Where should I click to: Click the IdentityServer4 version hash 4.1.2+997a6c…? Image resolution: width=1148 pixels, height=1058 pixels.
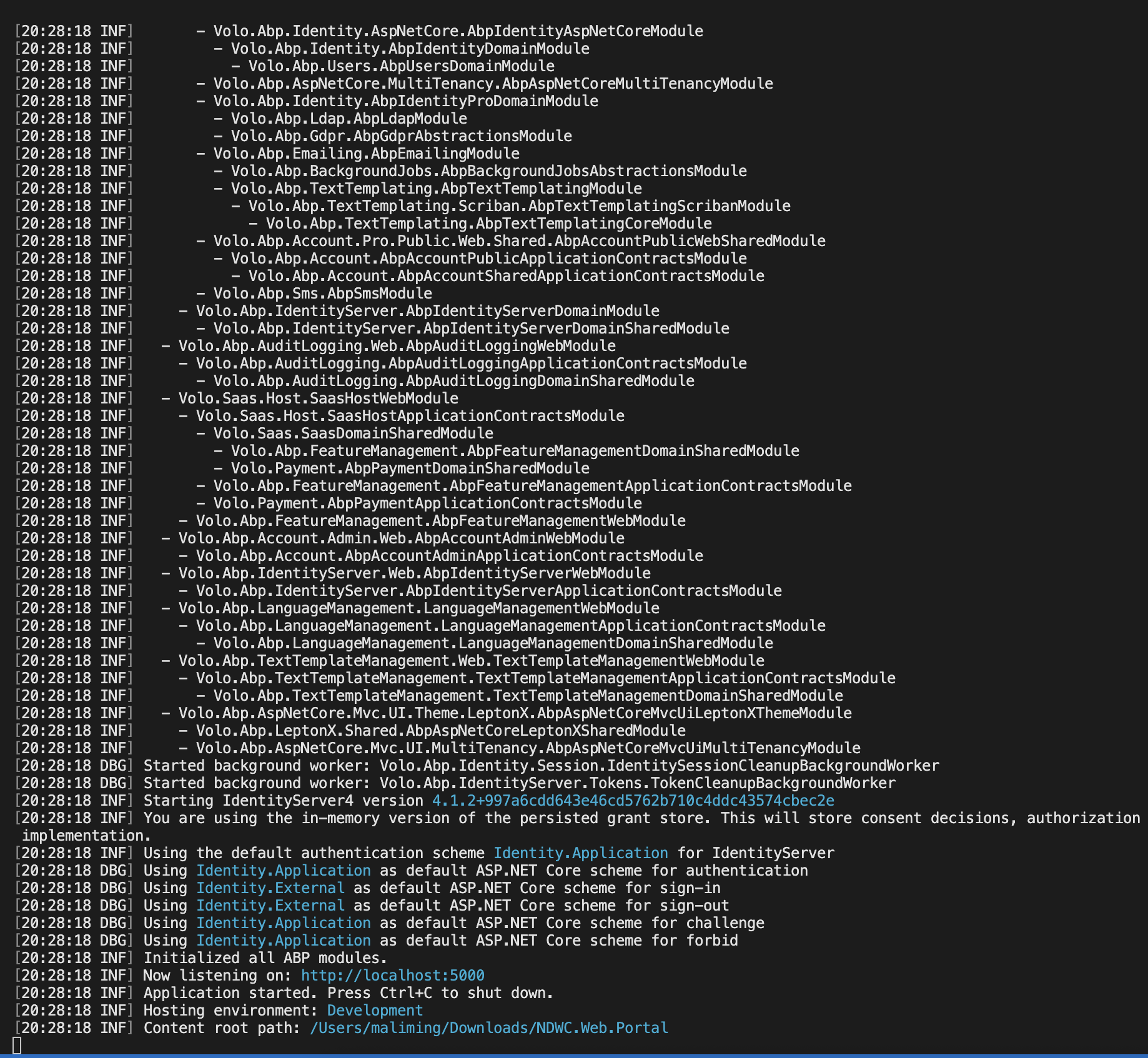pyautogui.click(x=633, y=801)
